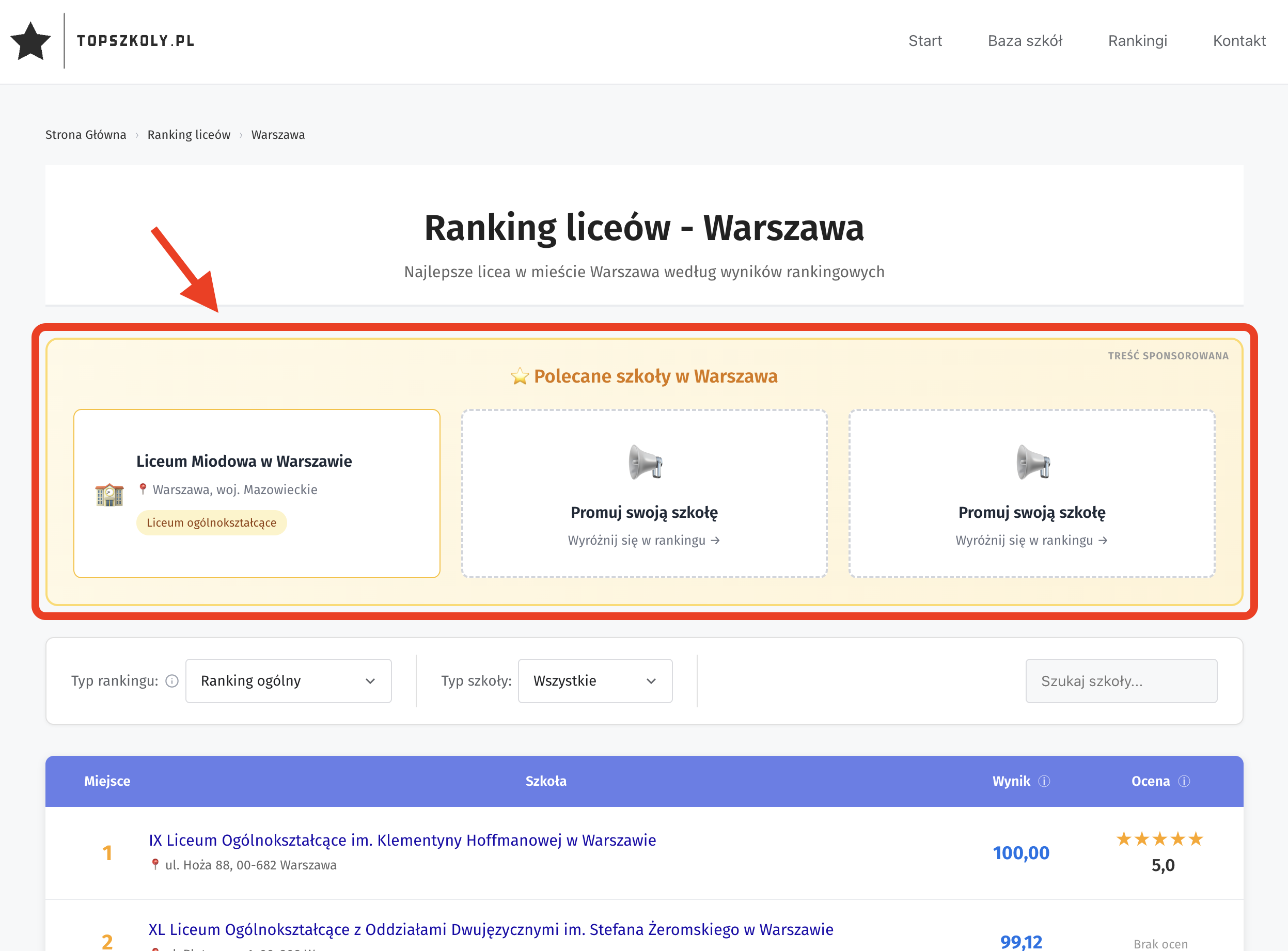1288x951 pixels.
Task: Click the 100,00 score value
Action: point(1021,852)
